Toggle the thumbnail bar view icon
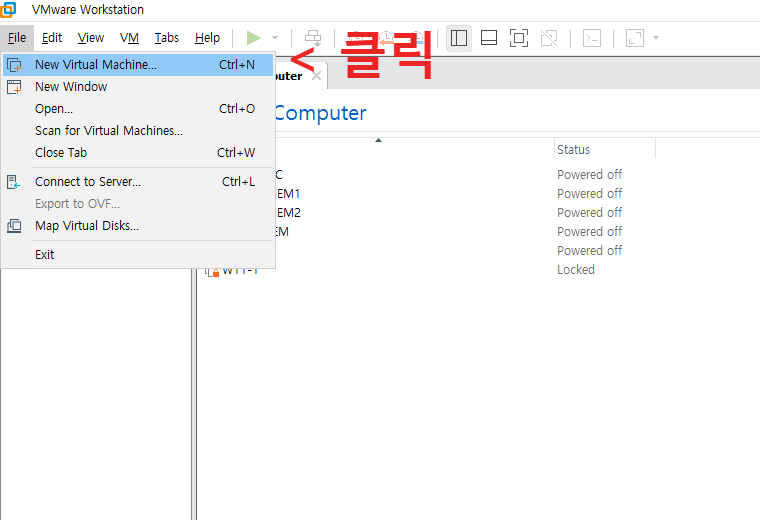This screenshot has height=520, width=760. coord(489,38)
